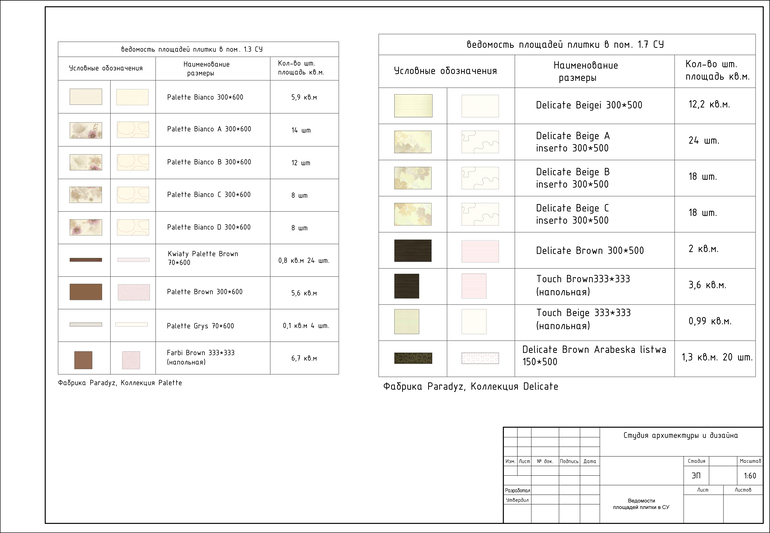
Task: Click the floral tile image for Palette Bianco A
Action: click(85, 130)
